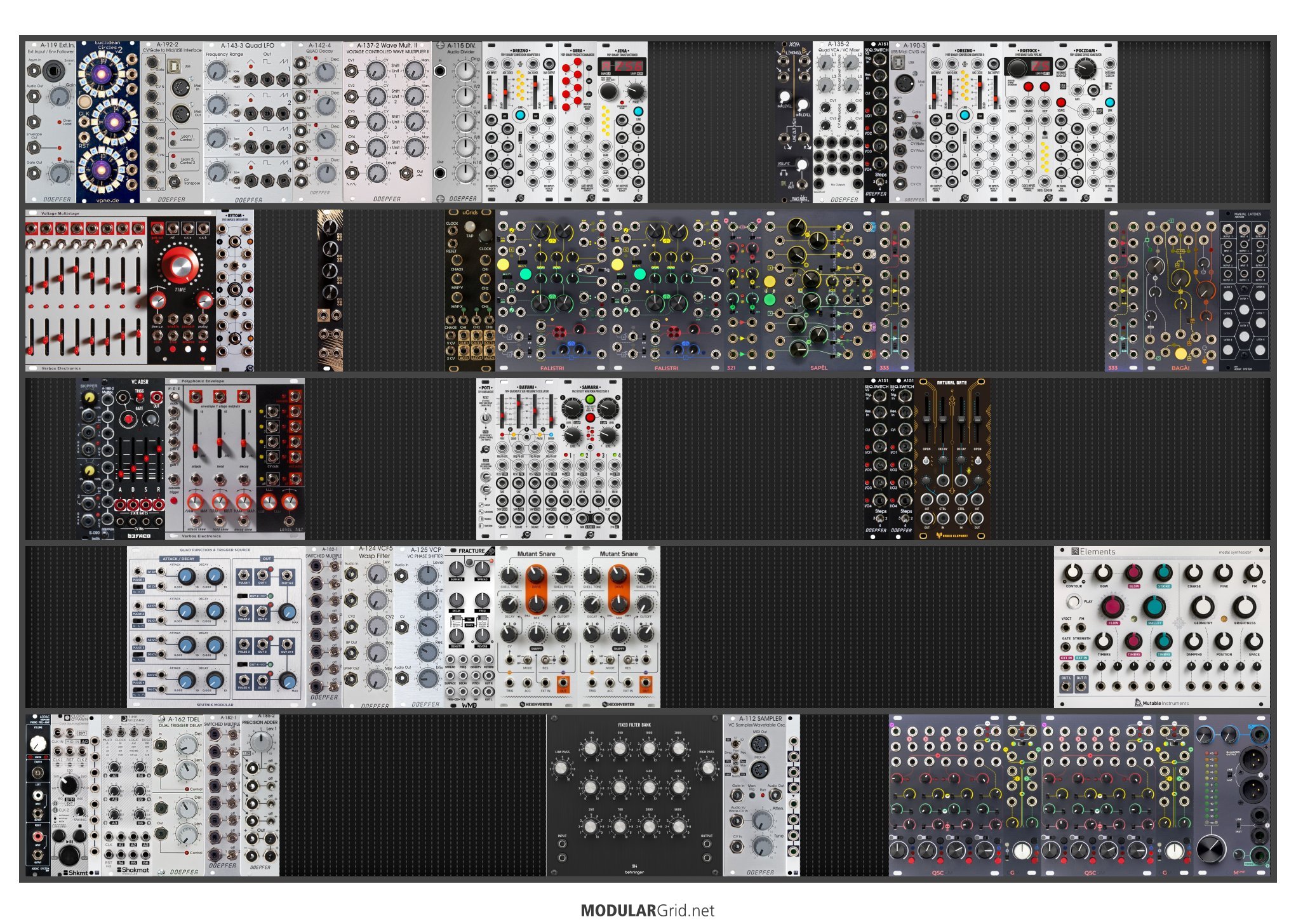Select the ROSTOCK module
The image size is (1296, 924).
(x=1029, y=123)
